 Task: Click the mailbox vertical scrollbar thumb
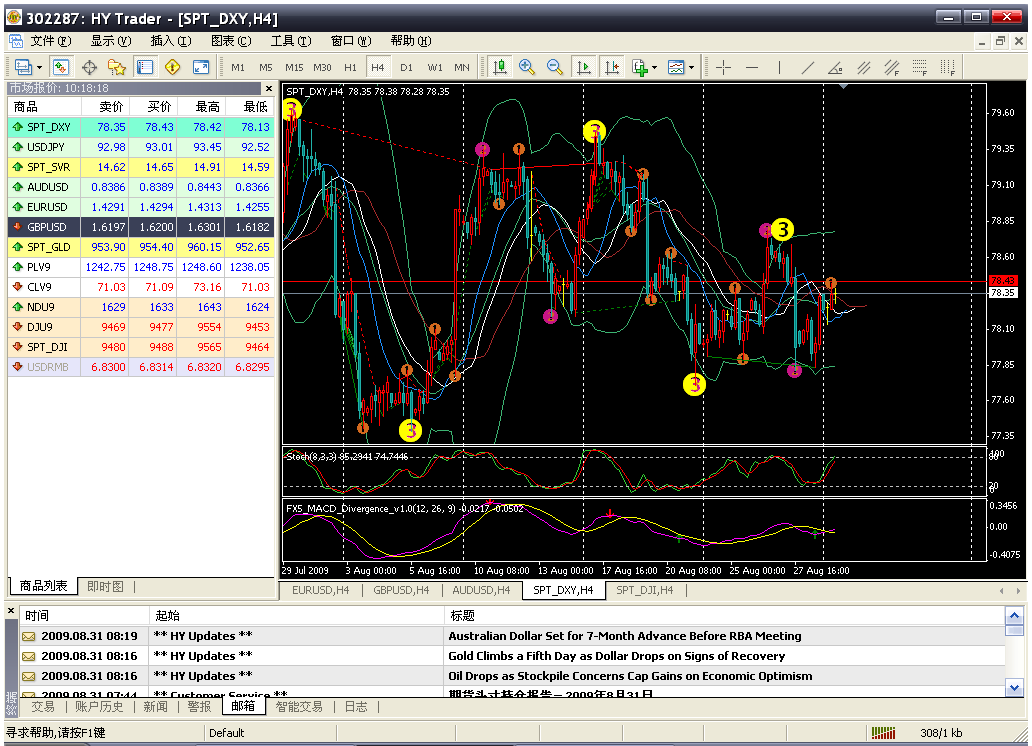pos(1014,631)
